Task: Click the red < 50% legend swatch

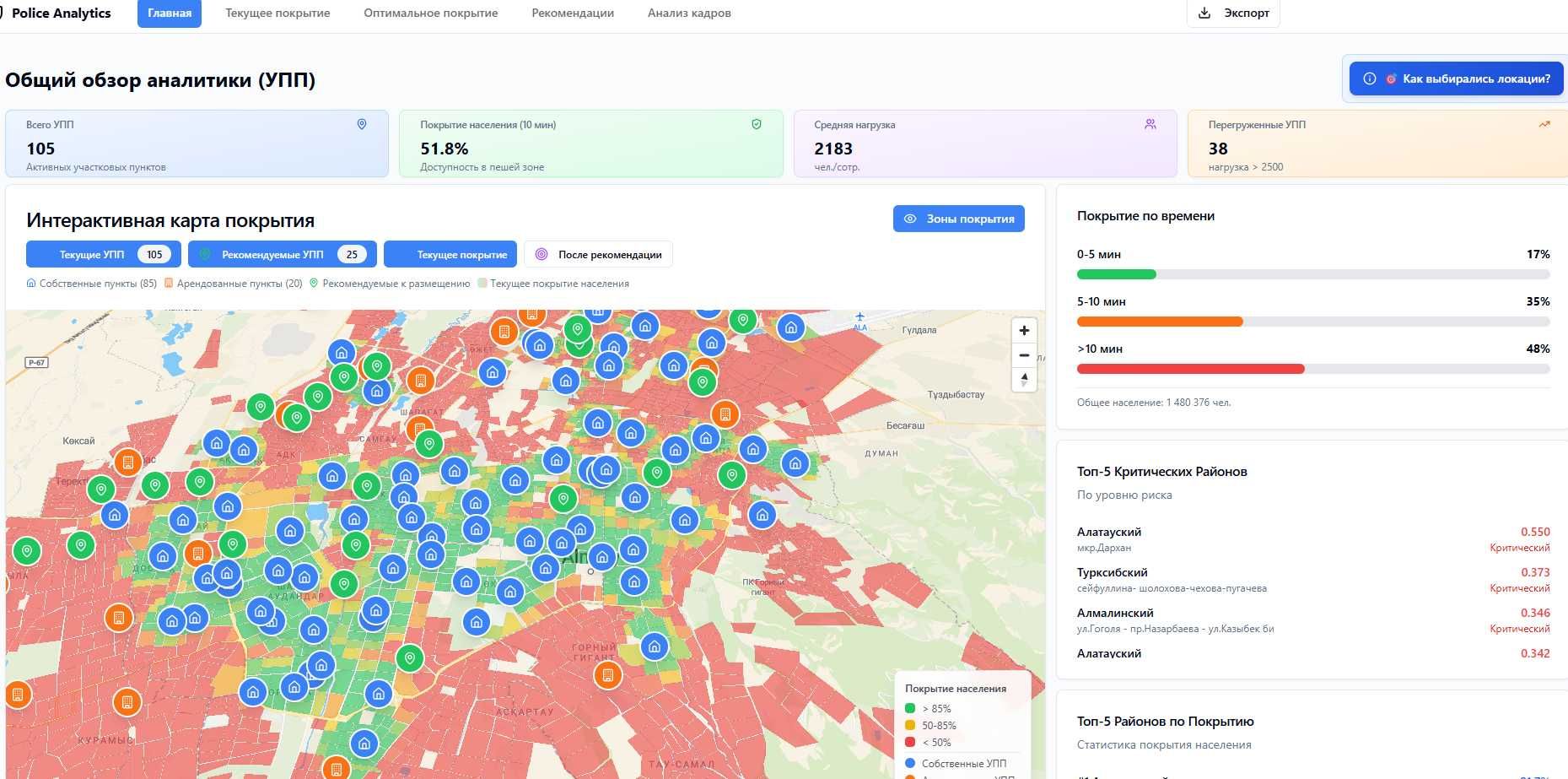Action: [x=910, y=742]
